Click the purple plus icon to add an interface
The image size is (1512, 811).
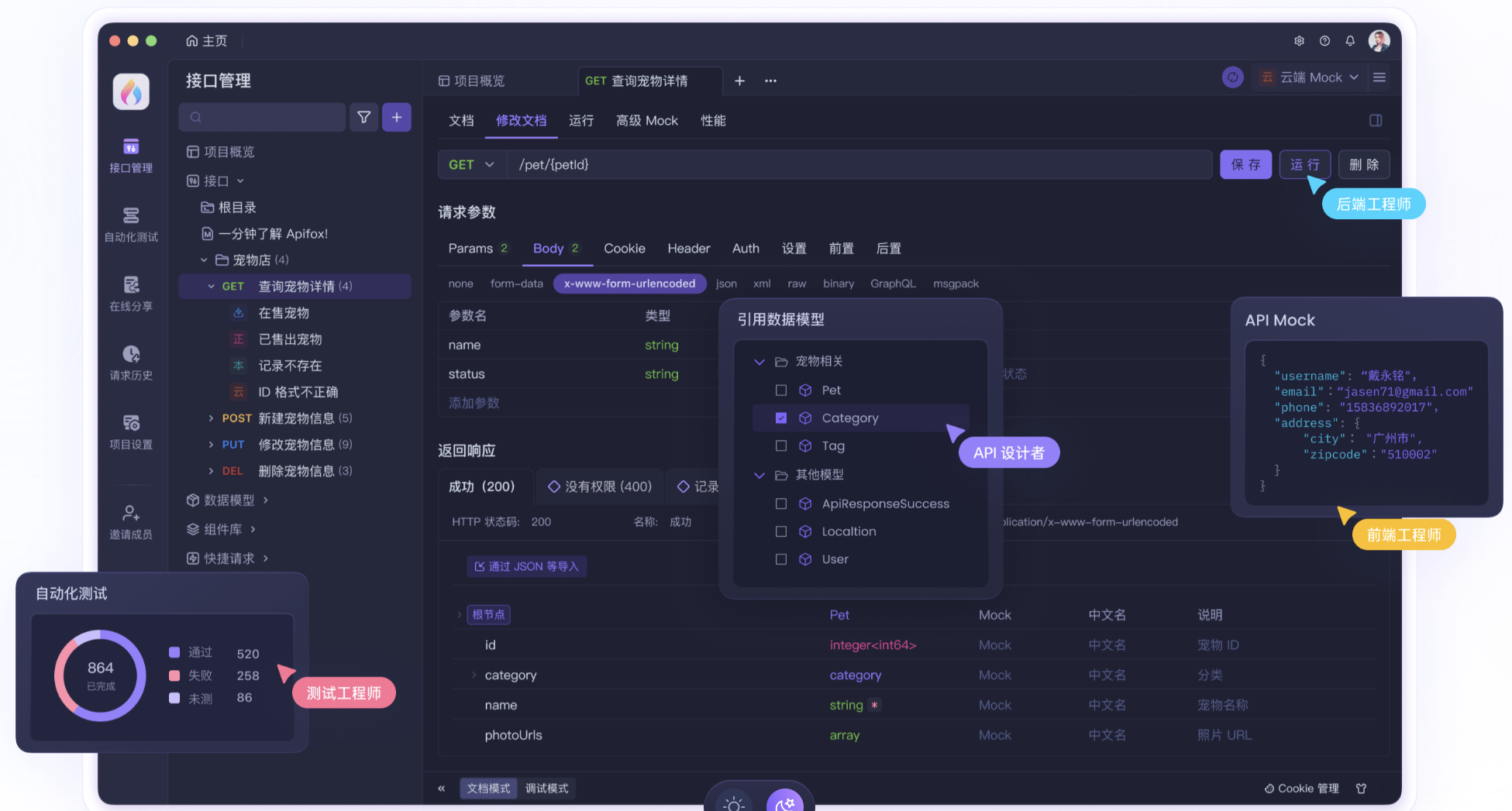(397, 117)
